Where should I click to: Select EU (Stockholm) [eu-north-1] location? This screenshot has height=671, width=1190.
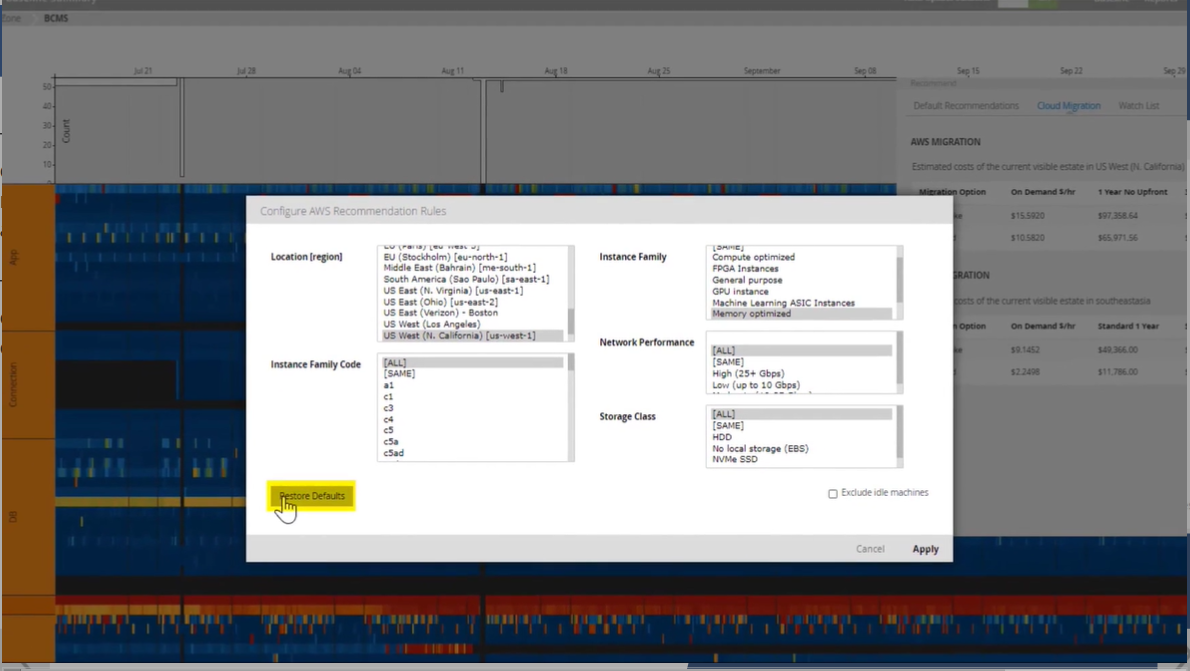coord(445,257)
